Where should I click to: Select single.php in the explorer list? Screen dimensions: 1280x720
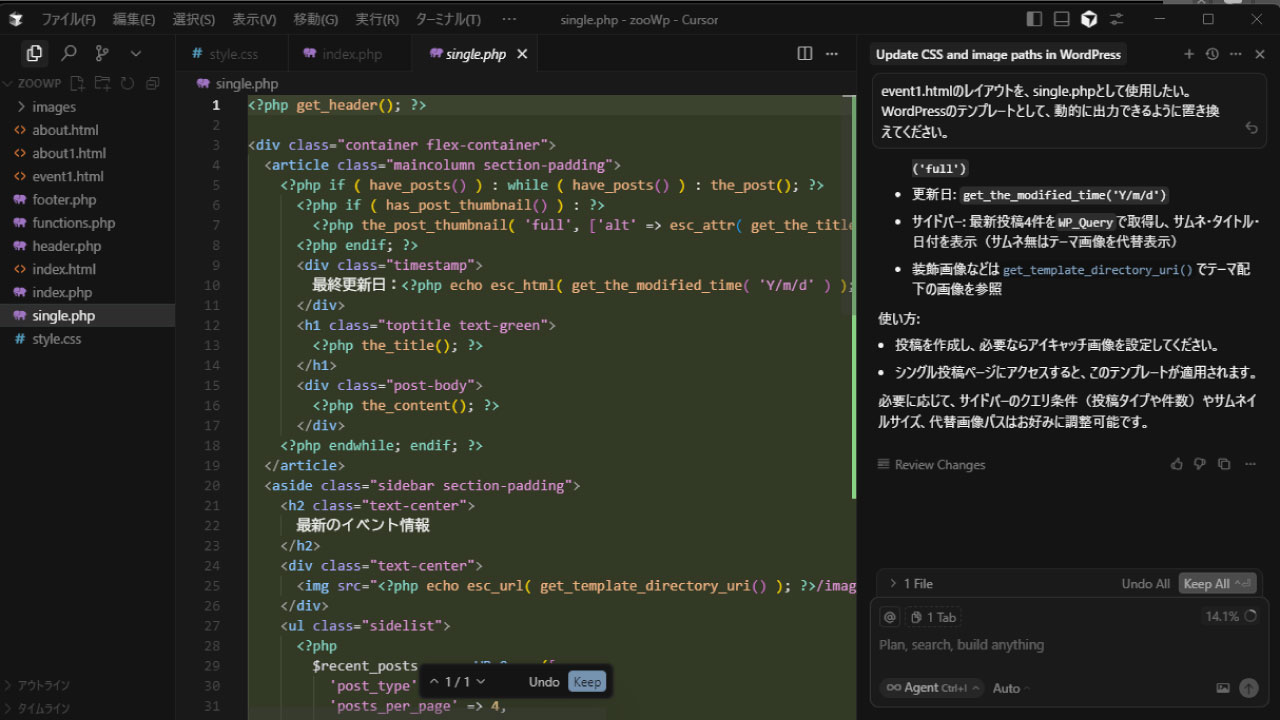pyautogui.click(x=87, y=315)
